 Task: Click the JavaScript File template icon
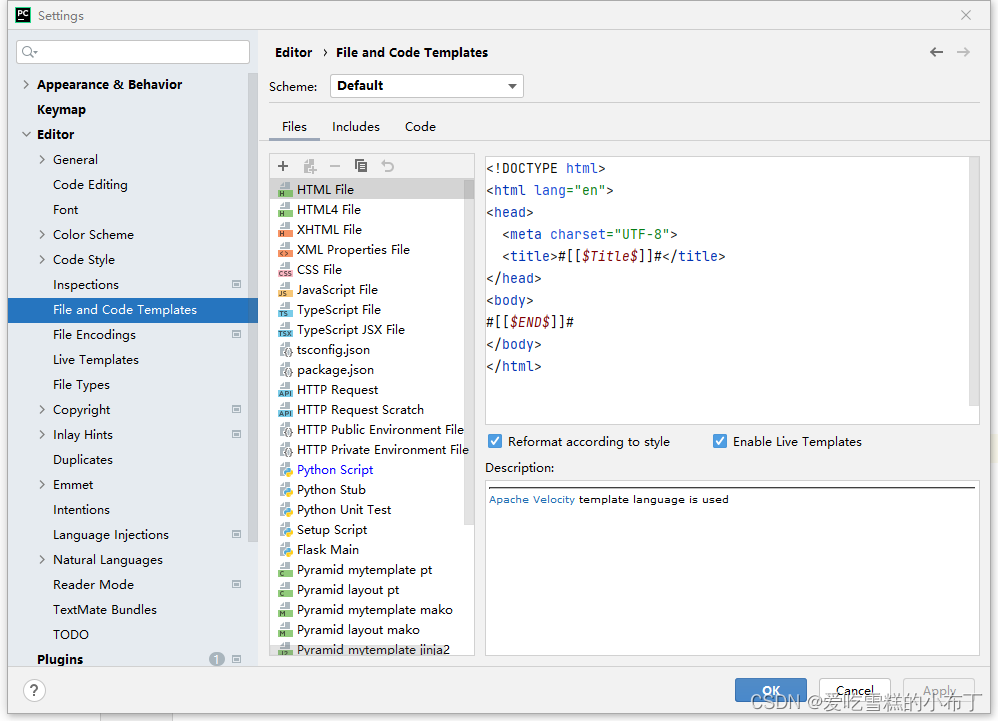pyautogui.click(x=285, y=290)
